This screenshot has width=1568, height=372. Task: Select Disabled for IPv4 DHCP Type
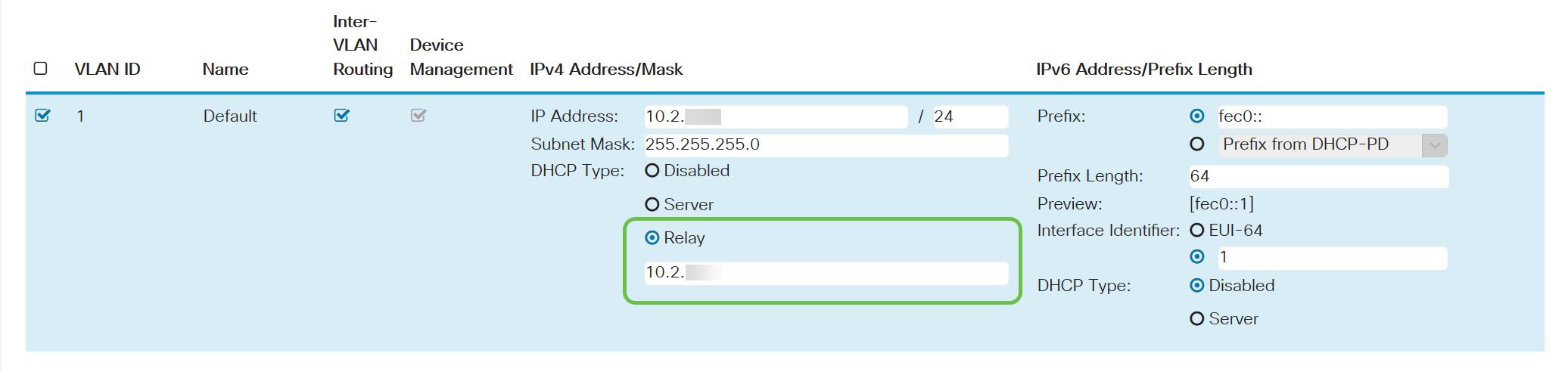[652, 171]
